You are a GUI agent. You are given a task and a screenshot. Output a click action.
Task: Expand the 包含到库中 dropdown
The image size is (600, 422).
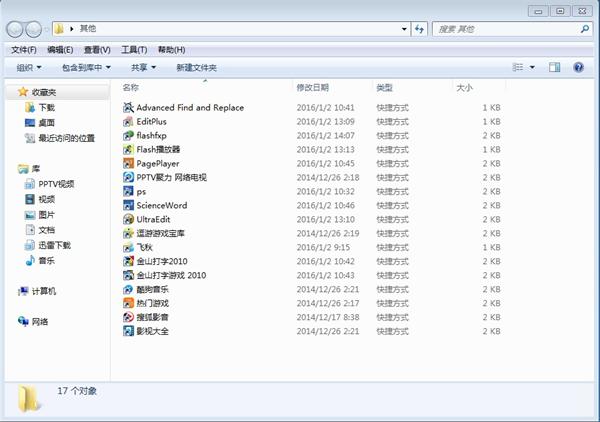coord(86,67)
